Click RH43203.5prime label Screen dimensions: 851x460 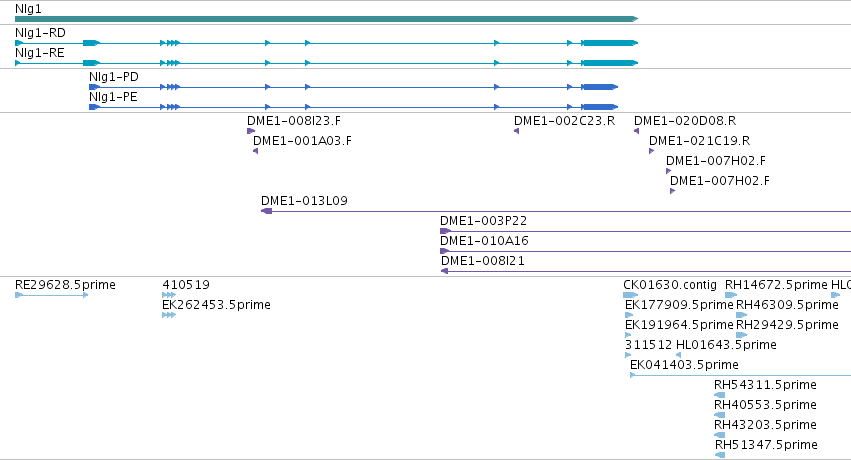tap(765, 424)
